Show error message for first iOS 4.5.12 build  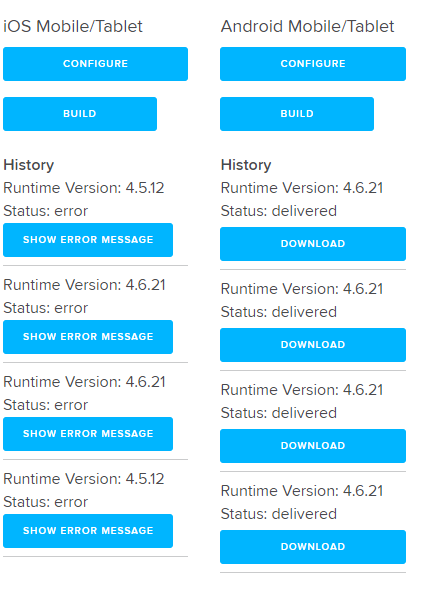[x=88, y=240]
